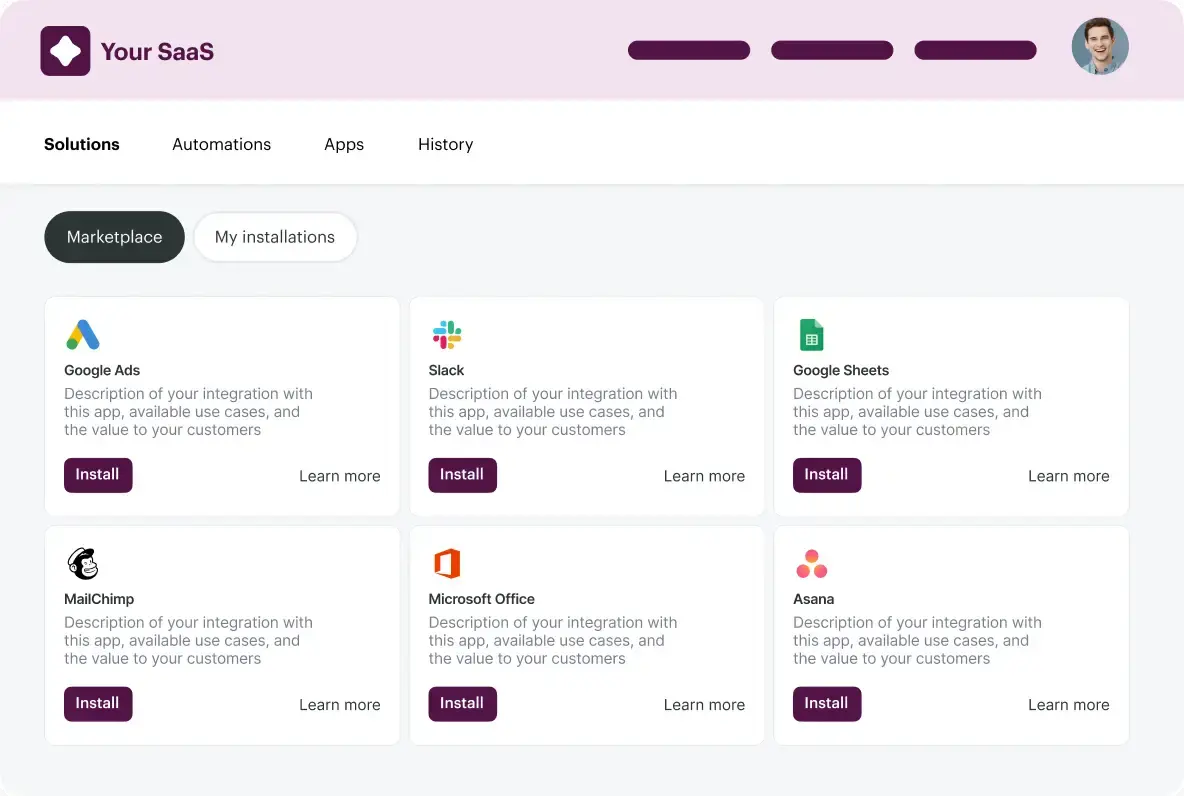The width and height of the screenshot is (1184, 796).
Task: Click the Google Ads icon
Action: 83,335
